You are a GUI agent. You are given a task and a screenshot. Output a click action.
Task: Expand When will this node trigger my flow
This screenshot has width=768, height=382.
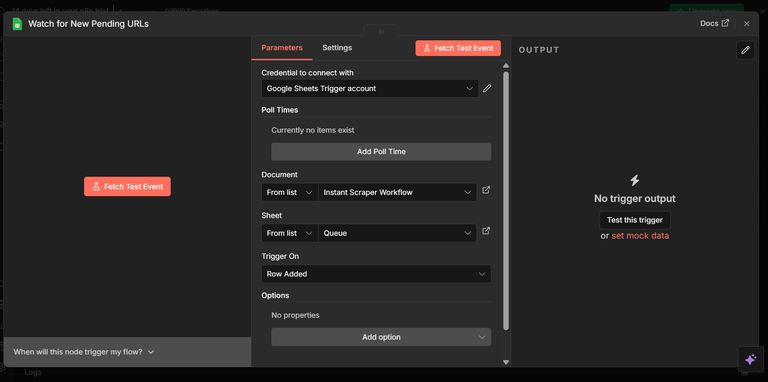84,352
